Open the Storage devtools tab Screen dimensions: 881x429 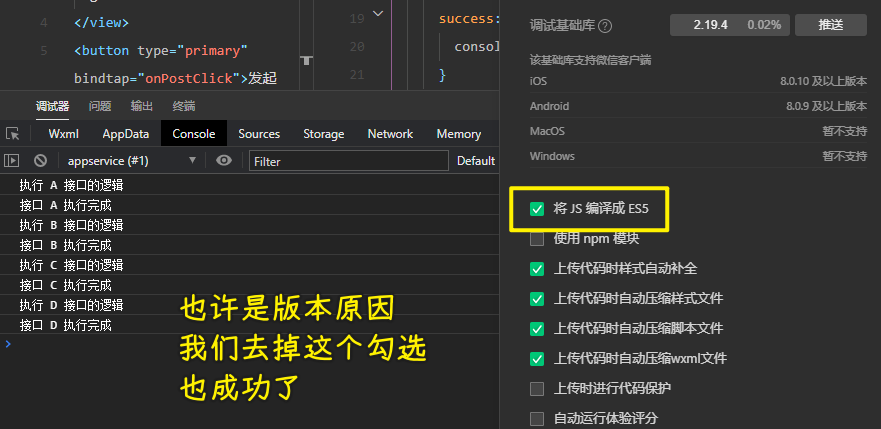[x=324, y=134]
